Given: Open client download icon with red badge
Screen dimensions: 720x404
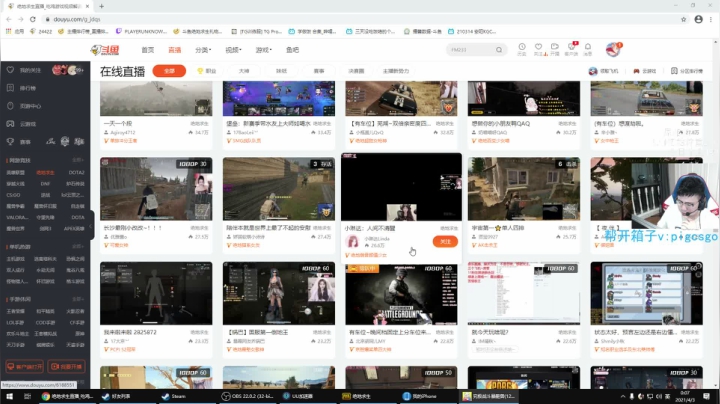Looking at the screenshot, I should pos(571,49).
